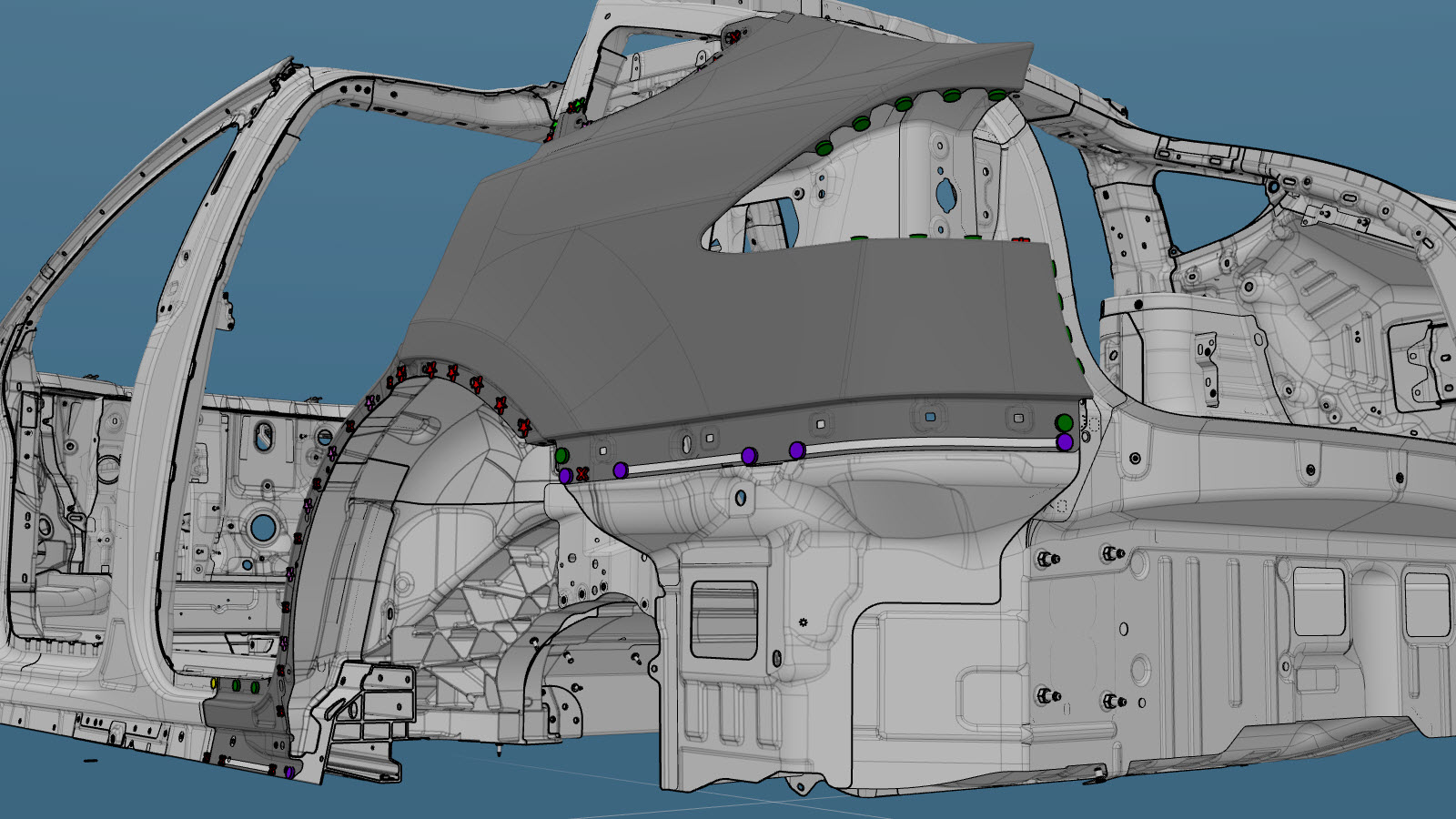Pick rightmost green marker on panel's upper edge
This screenshot has height=819, width=1456.
pos(996,95)
